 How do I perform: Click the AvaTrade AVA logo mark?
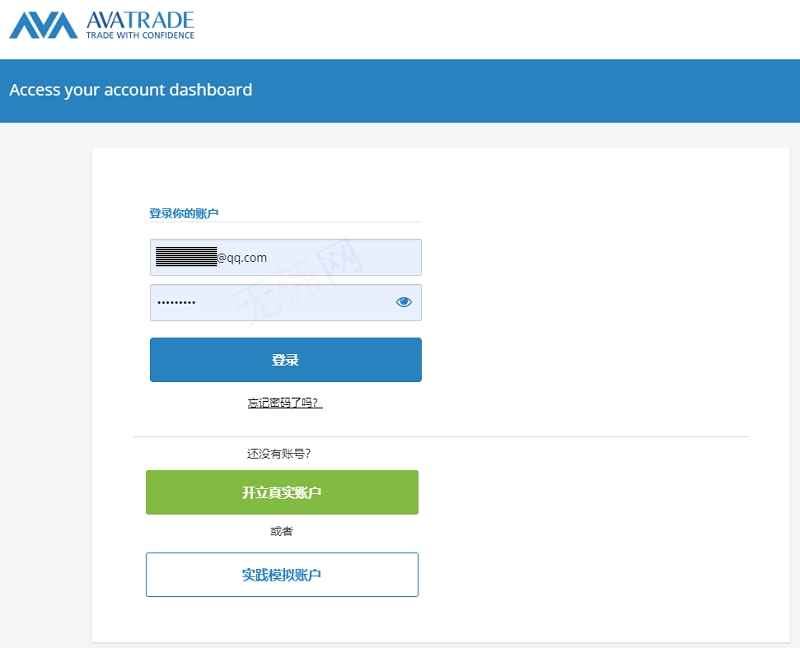tap(43, 25)
